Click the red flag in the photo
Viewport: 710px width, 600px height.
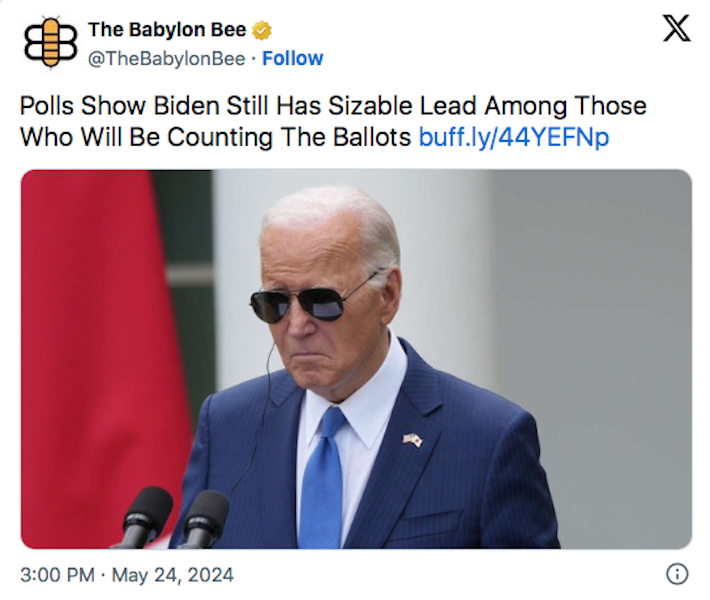coord(100,353)
